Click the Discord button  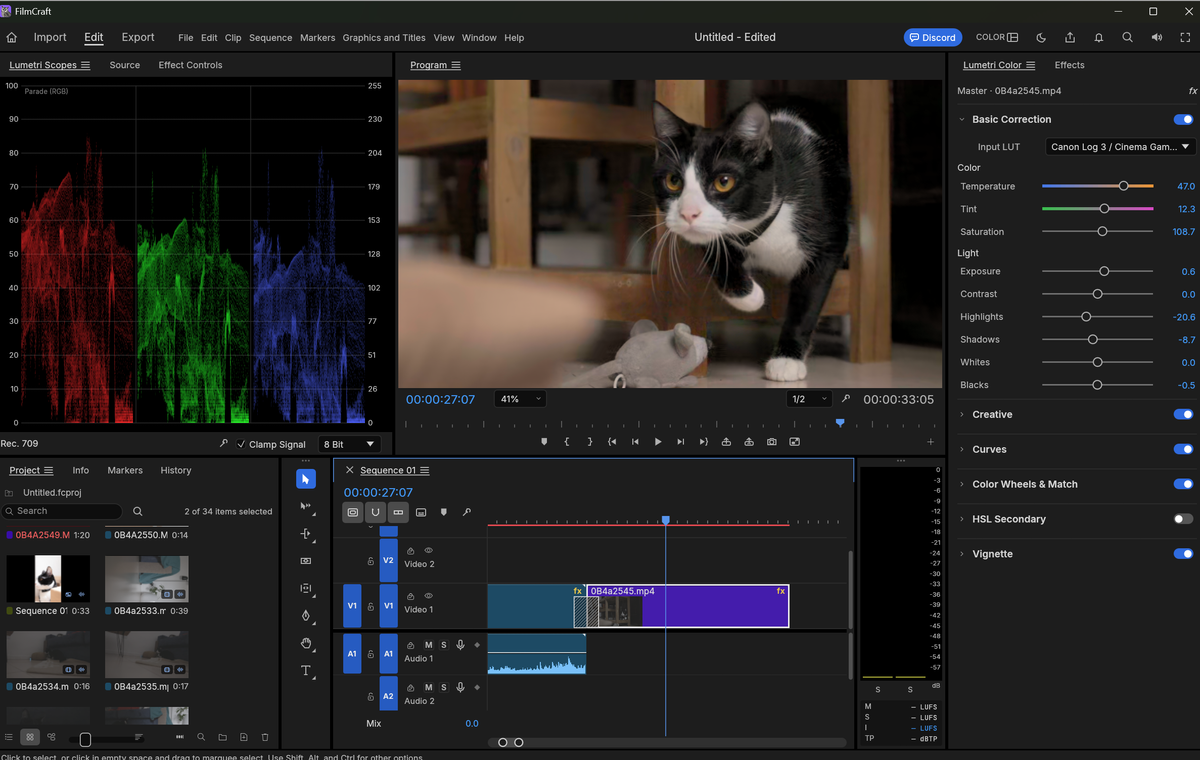tap(933, 37)
